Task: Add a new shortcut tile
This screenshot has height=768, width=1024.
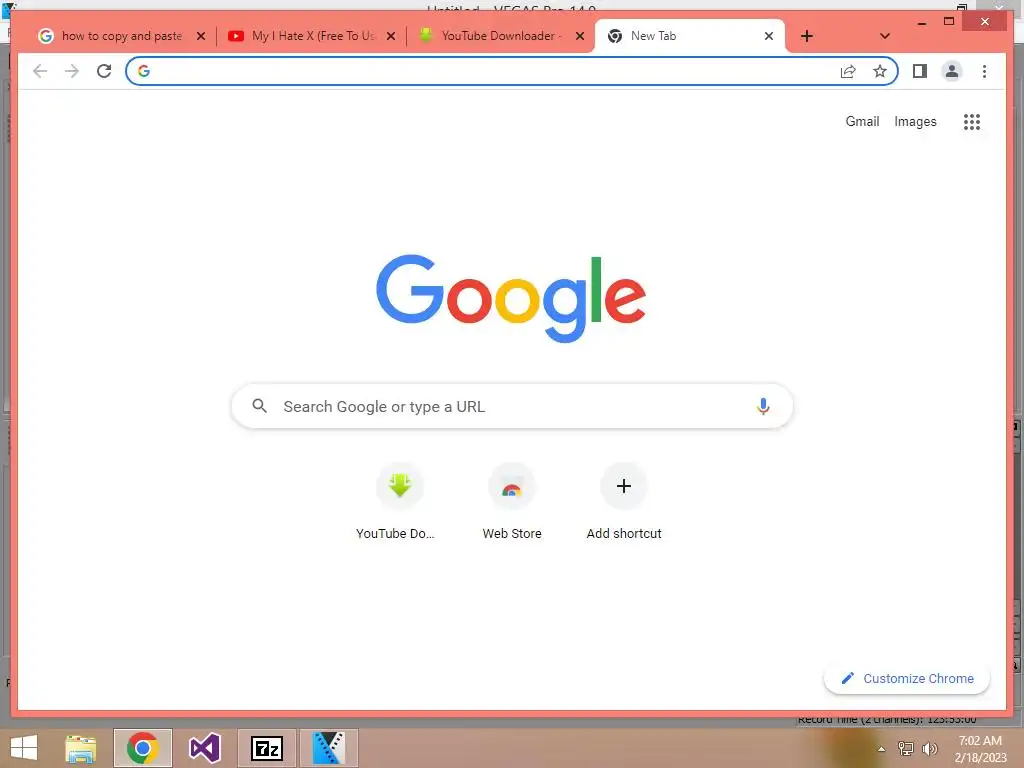Action: (624, 502)
